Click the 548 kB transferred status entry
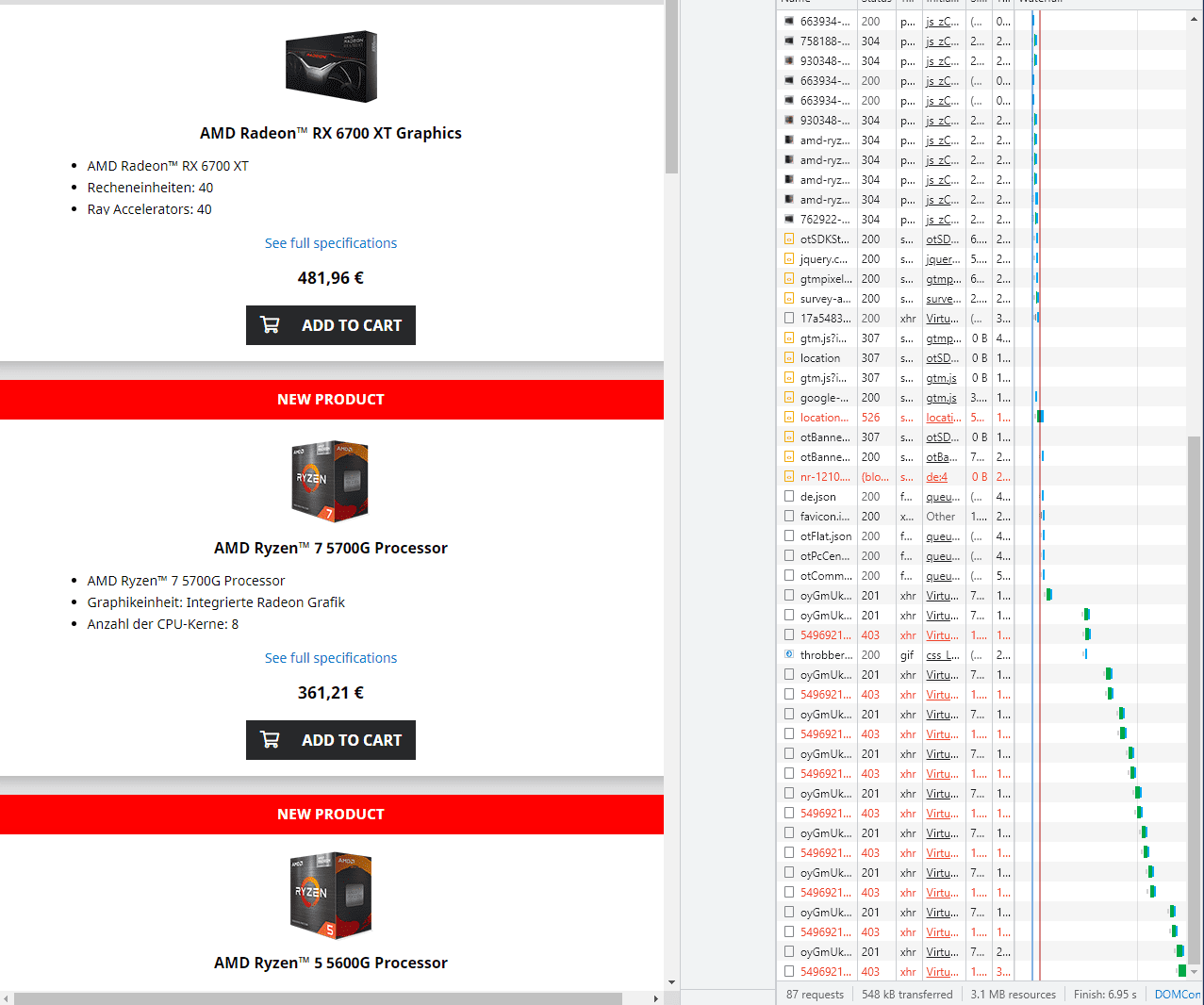The height and width of the screenshot is (1005, 1204). point(907,995)
